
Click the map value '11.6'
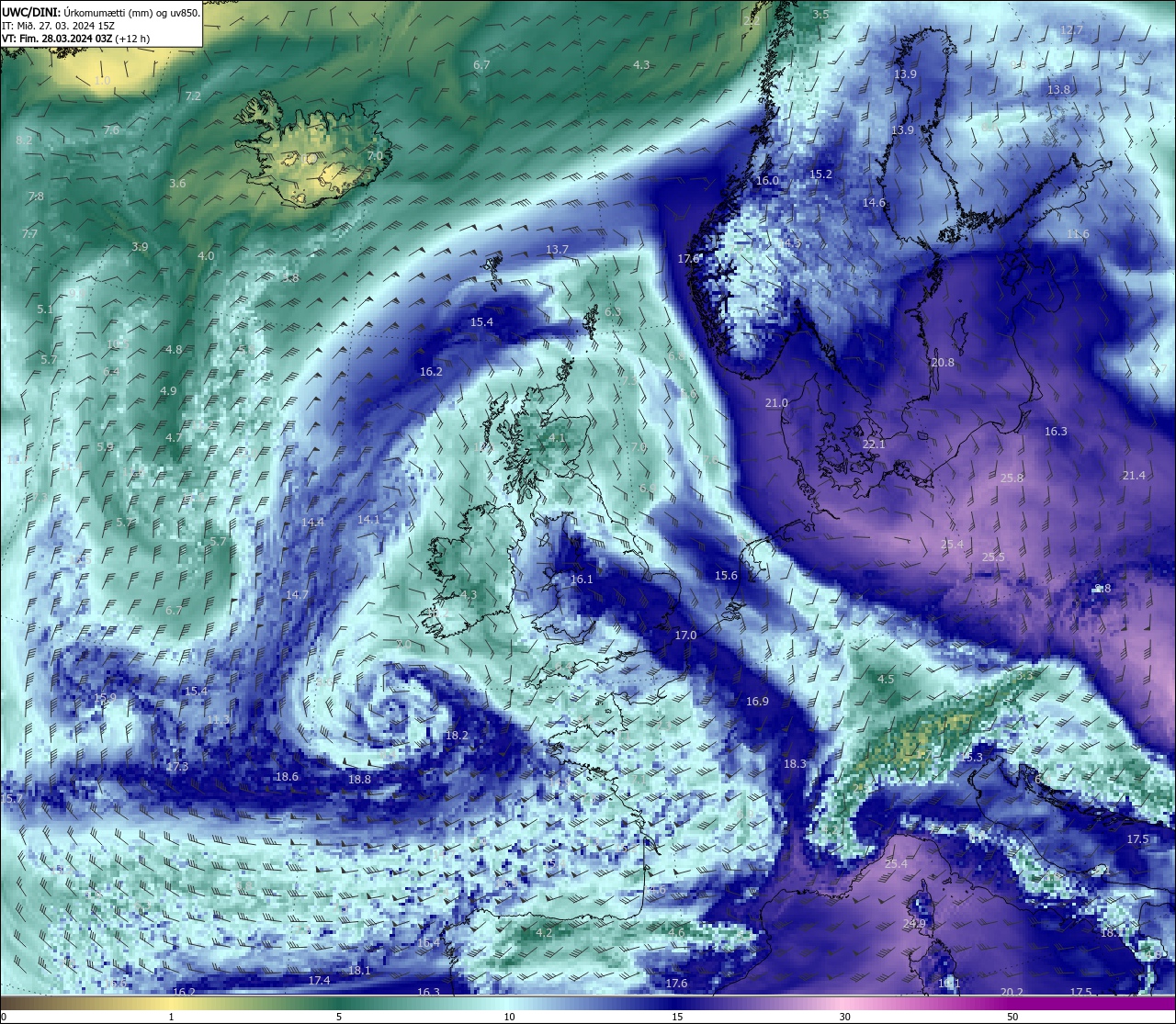1077,233
